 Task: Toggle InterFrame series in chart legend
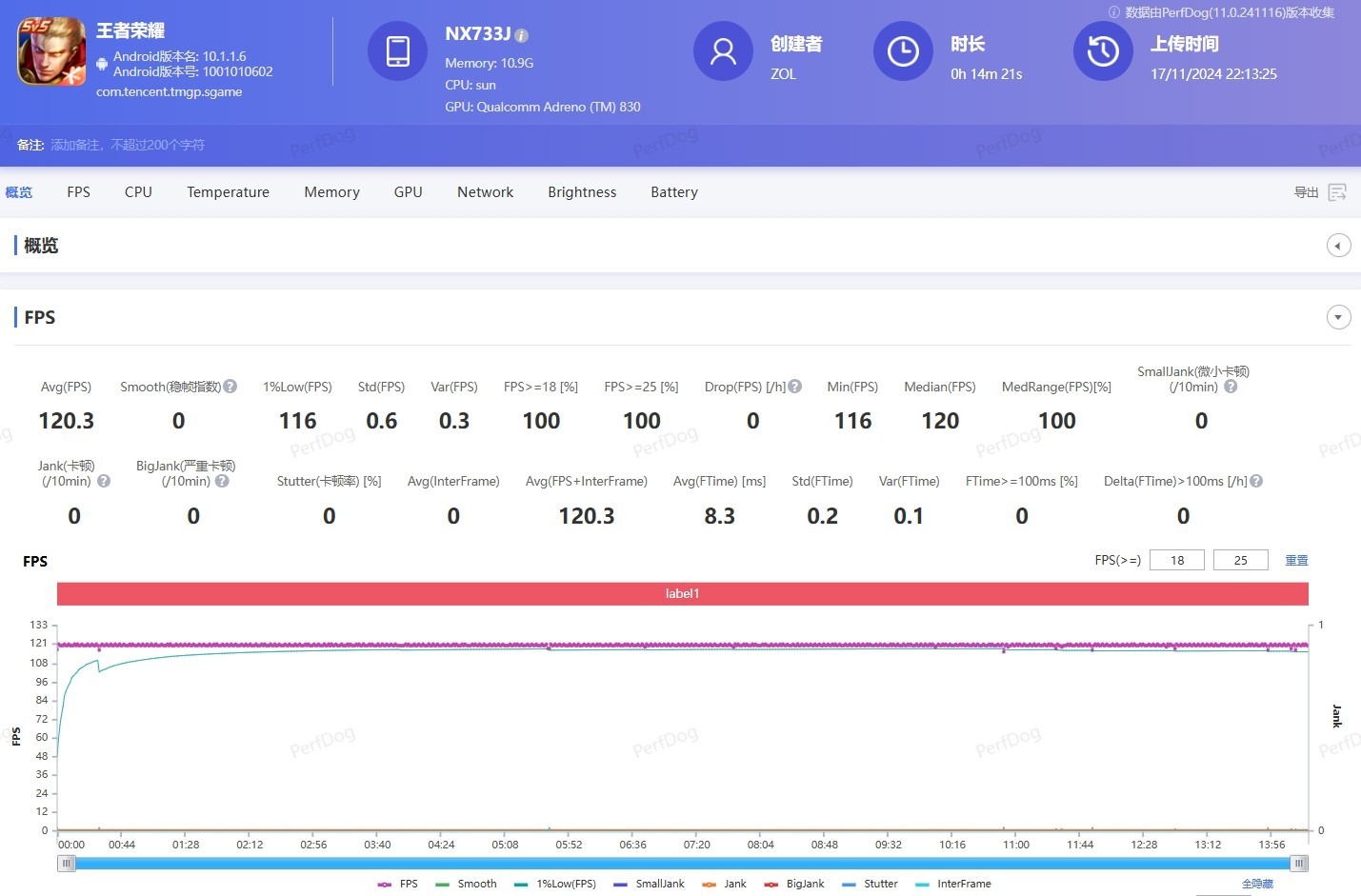tap(953, 884)
